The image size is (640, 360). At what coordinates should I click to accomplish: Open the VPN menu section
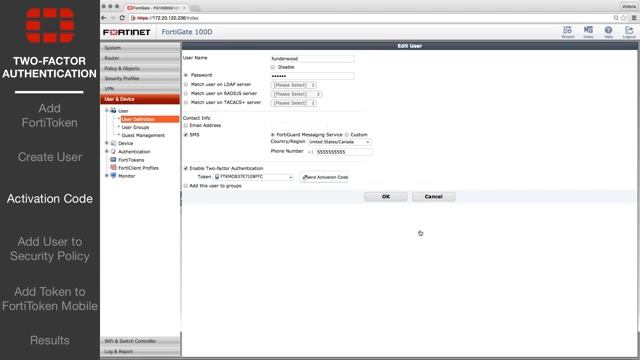tap(140, 89)
